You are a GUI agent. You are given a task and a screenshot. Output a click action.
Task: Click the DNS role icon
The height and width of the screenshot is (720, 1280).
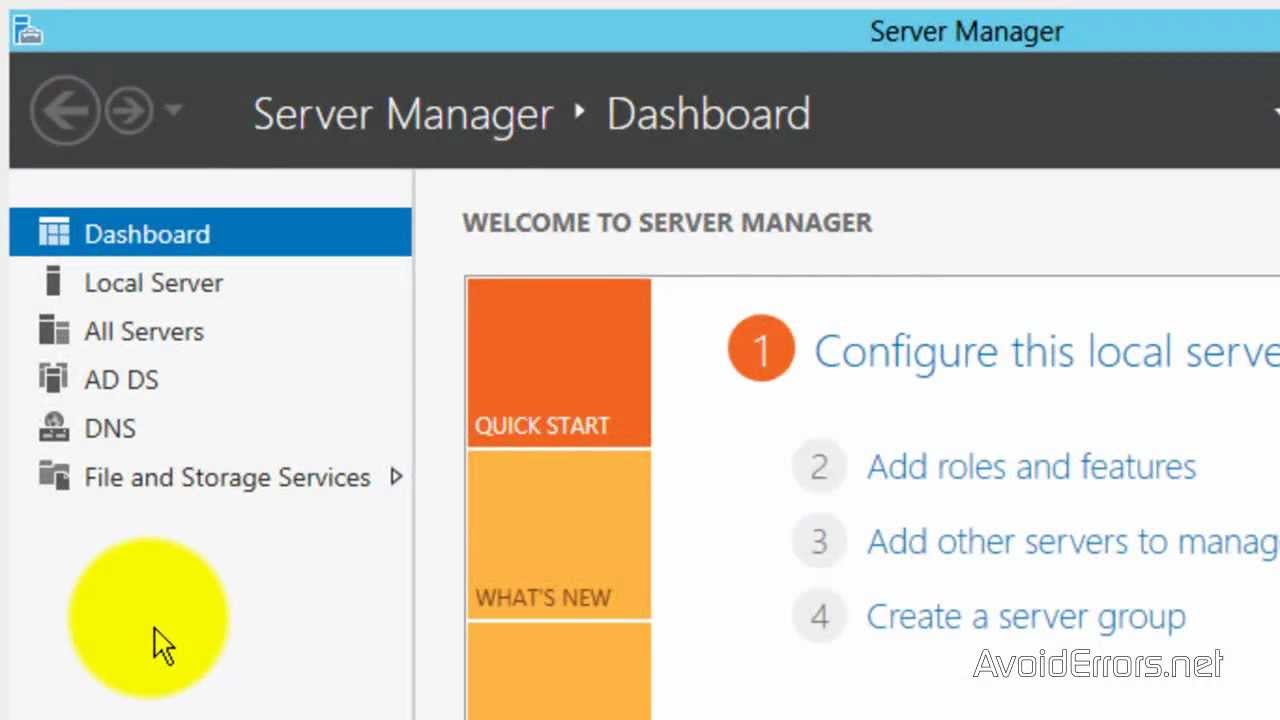pos(54,428)
